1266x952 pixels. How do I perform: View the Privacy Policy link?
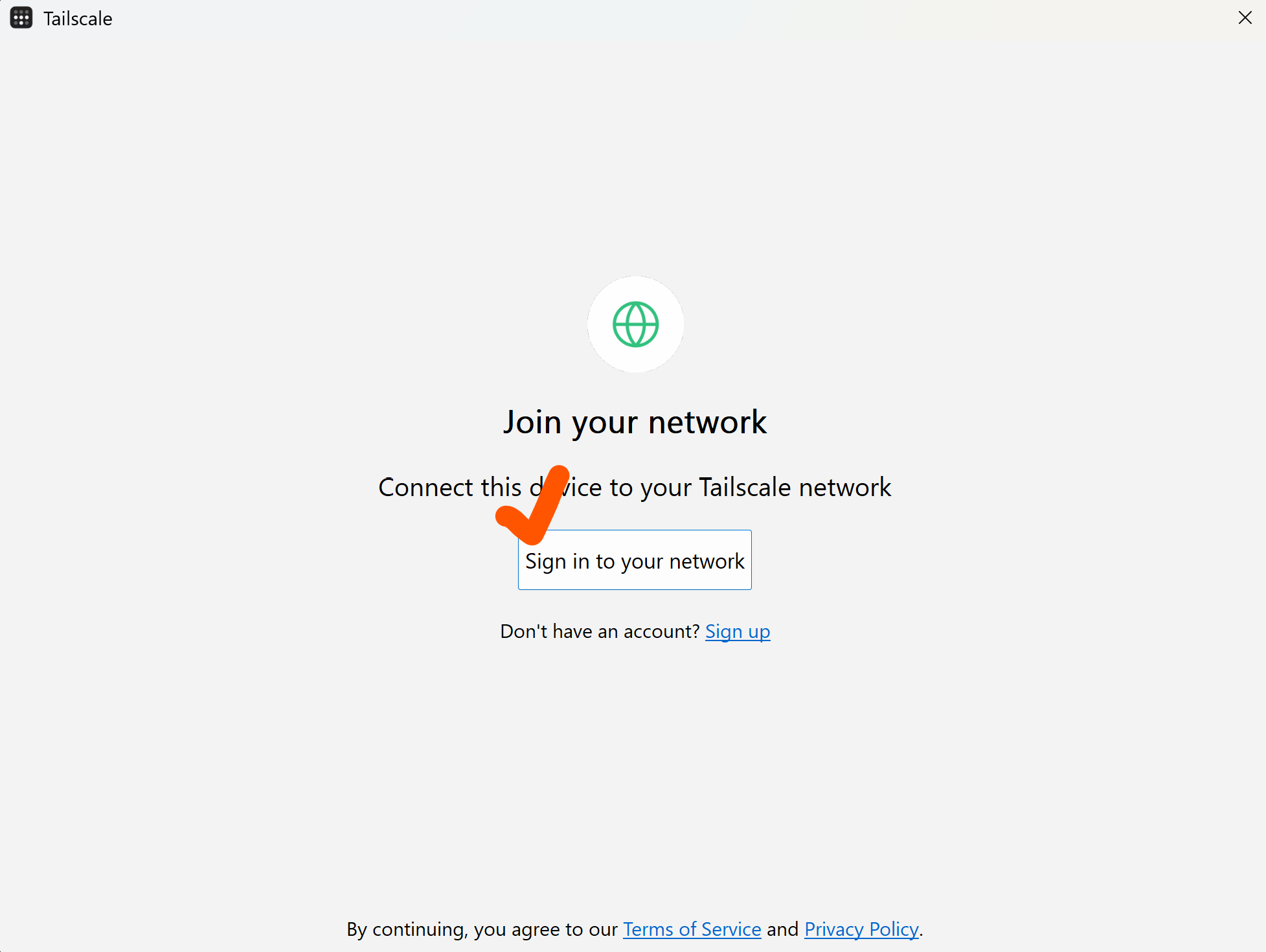[x=861, y=929]
